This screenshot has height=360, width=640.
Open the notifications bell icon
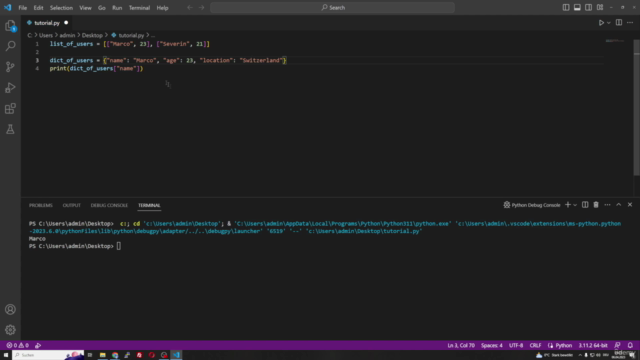(x=630, y=345)
